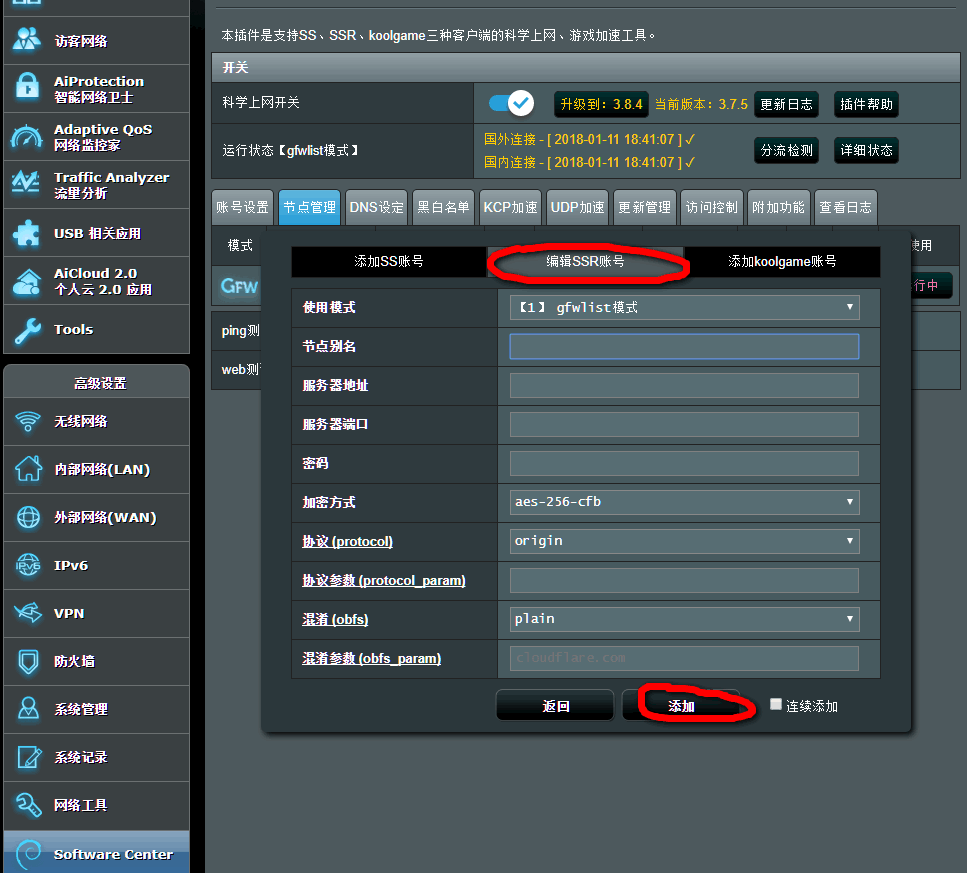Open the firewall shield icon
The width and height of the screenshot is (967, 873).
coord(27,661)
